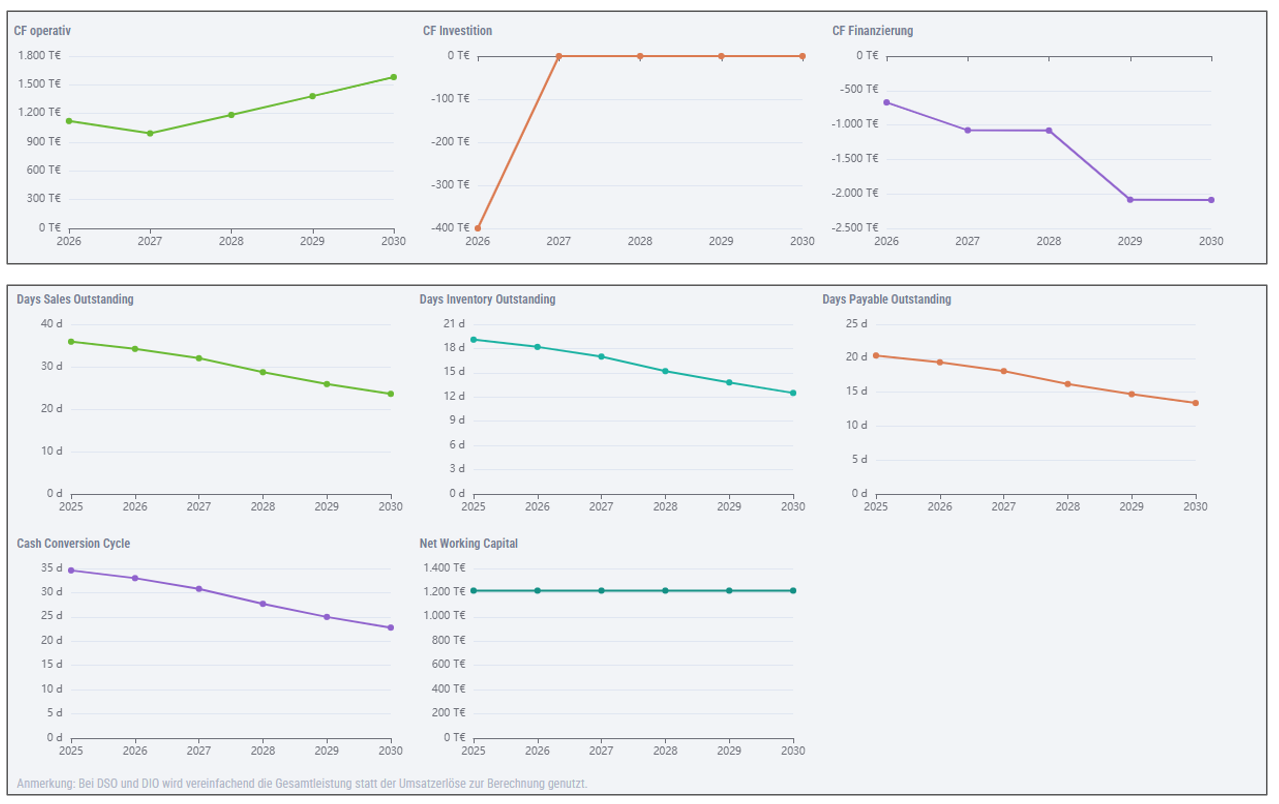
Task: Select the 2029 point in Net Working Capital
Action: pos(729,591)
